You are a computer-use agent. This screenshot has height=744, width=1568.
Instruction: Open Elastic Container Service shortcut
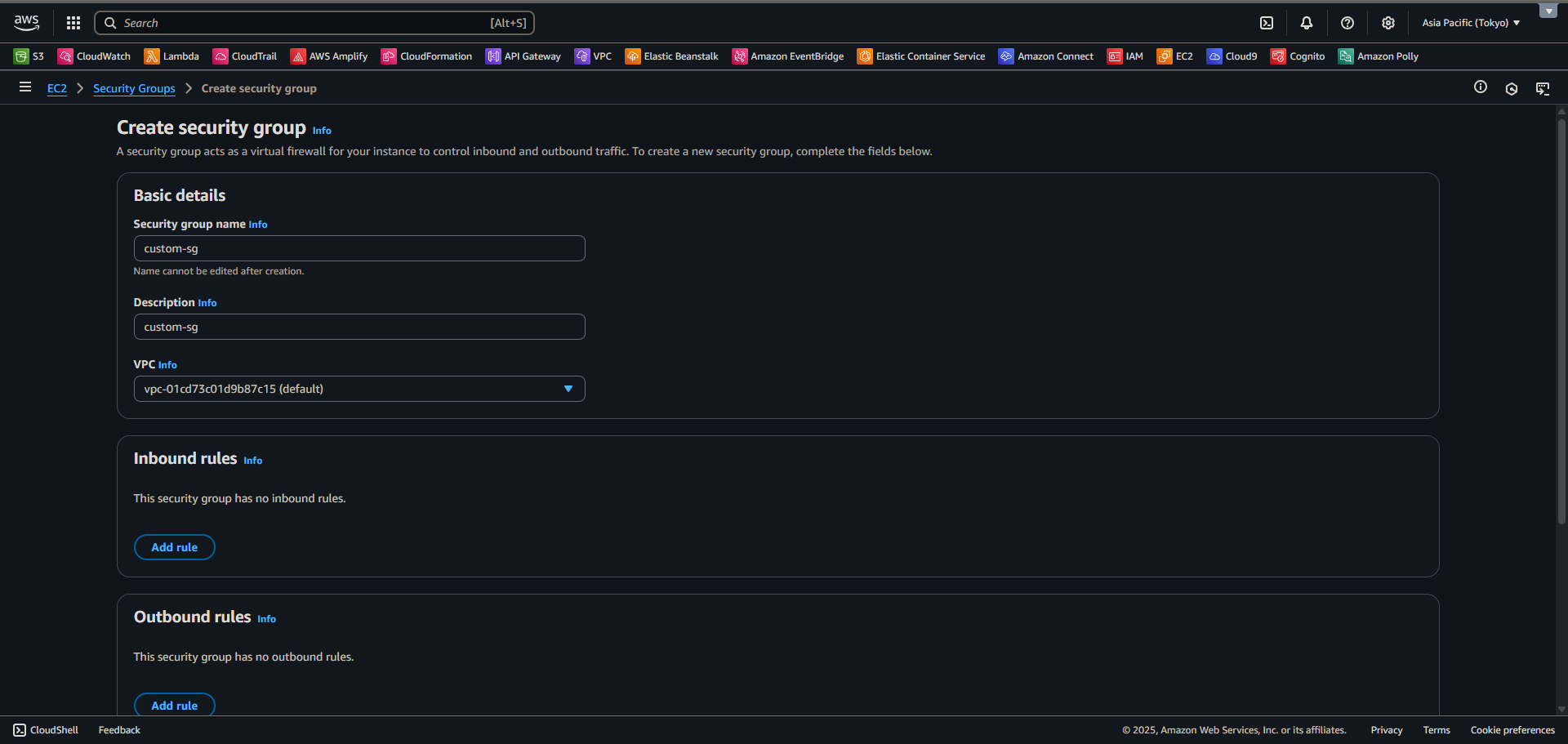coord(921,56)
